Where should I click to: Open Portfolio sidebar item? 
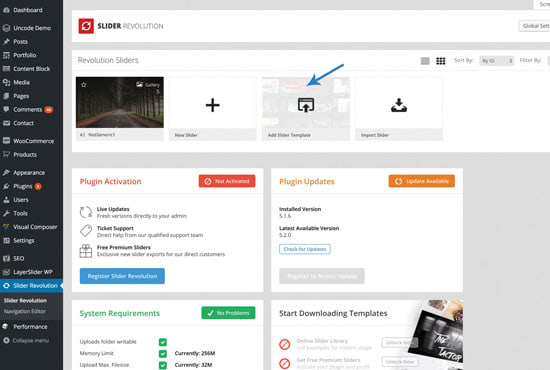pos(24,55)
